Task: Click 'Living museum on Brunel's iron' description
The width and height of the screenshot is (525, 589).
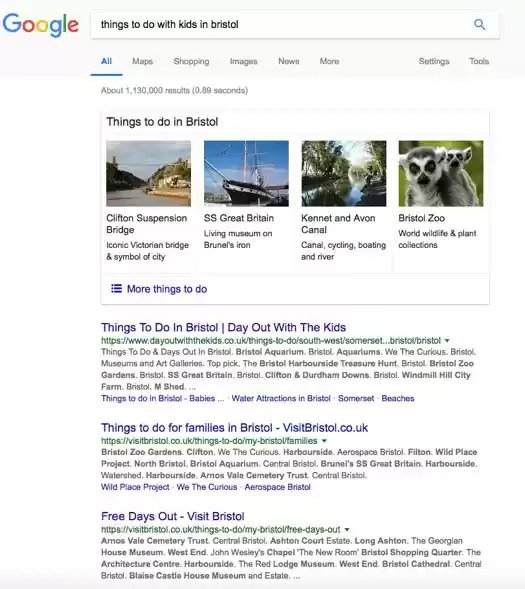Action: 238,239
